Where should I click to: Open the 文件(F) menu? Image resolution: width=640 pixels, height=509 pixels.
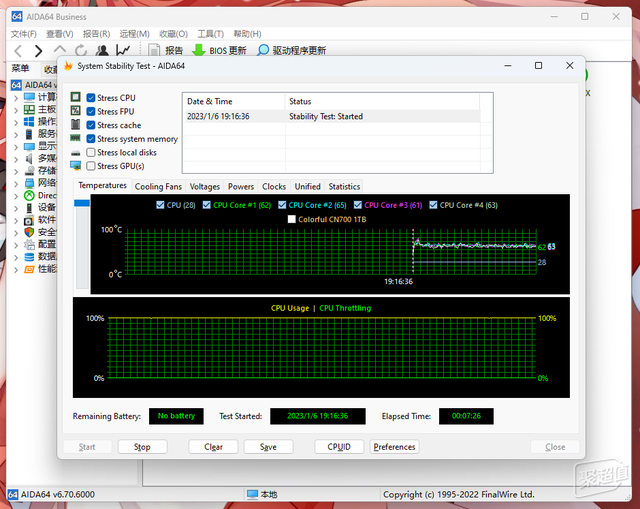pos(23,34)
